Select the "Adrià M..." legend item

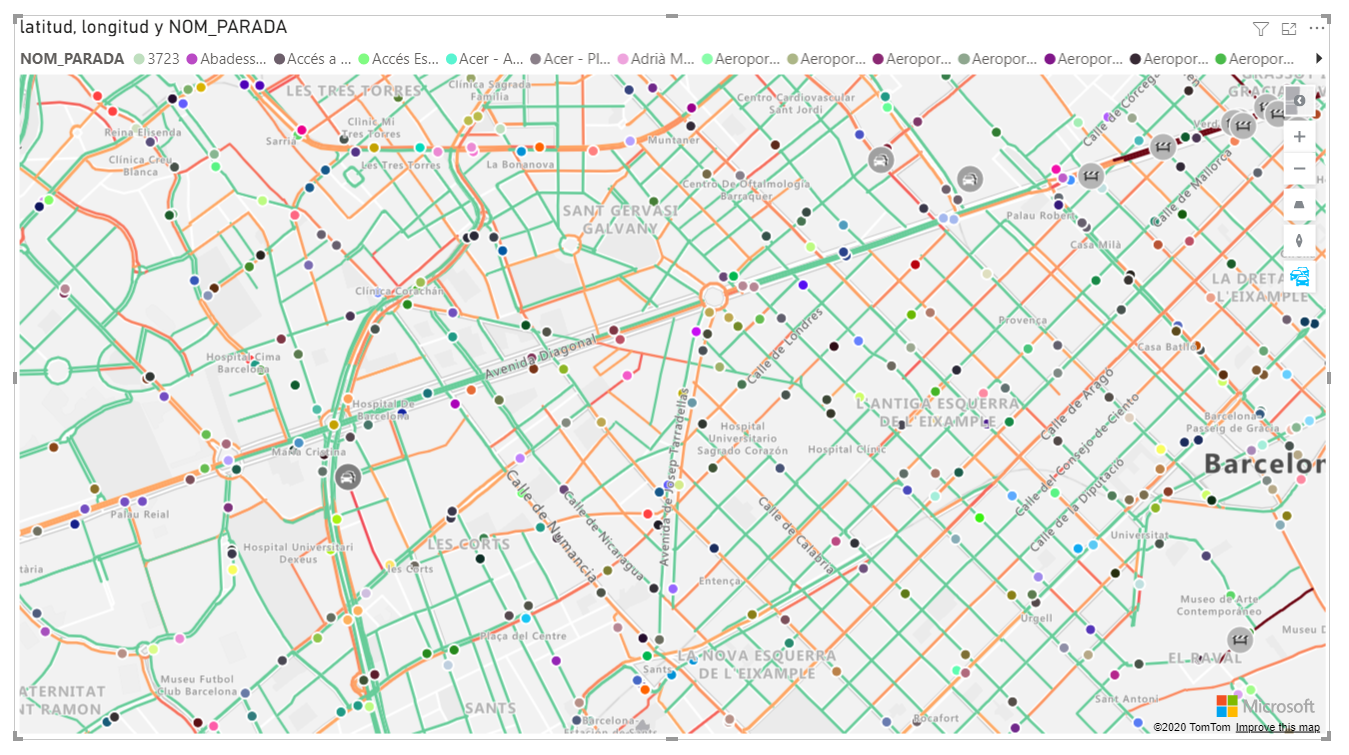coord(663,59)
